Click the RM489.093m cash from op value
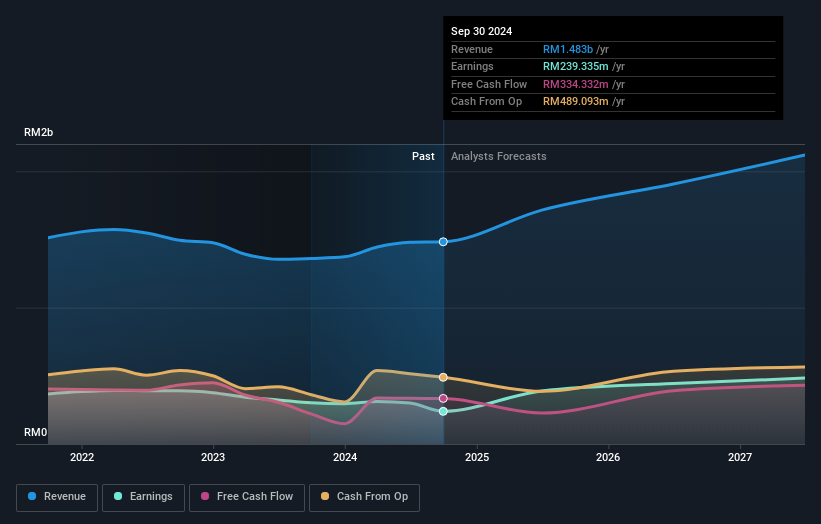This screenshot has height=524, width=821. pyautogui.click(x=575, y=102)
